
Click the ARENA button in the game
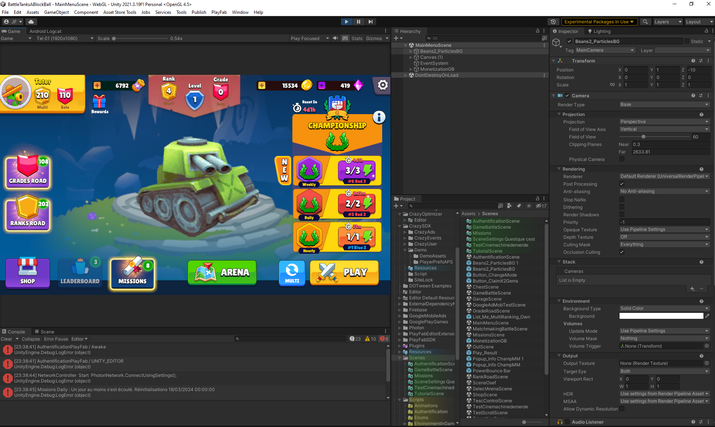222,272
